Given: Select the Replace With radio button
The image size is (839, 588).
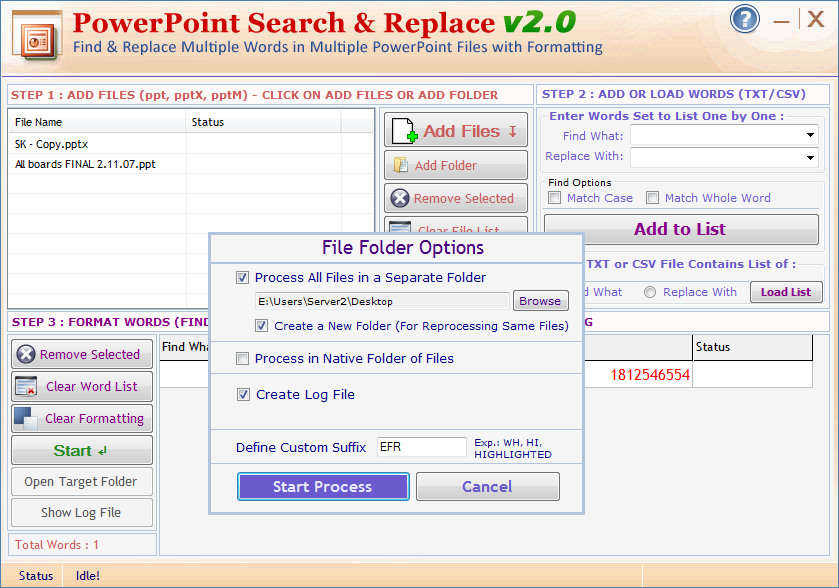Looking at the screenshot, I should click(x=650, y=292).
